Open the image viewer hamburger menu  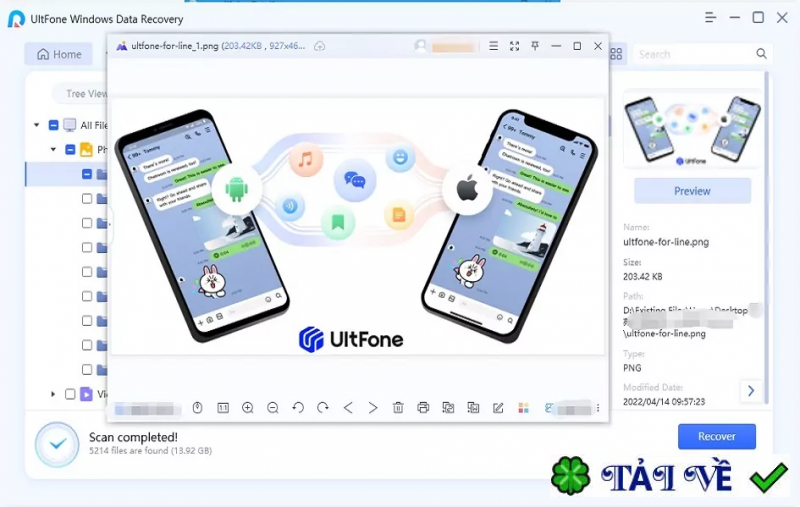[493, 46]
